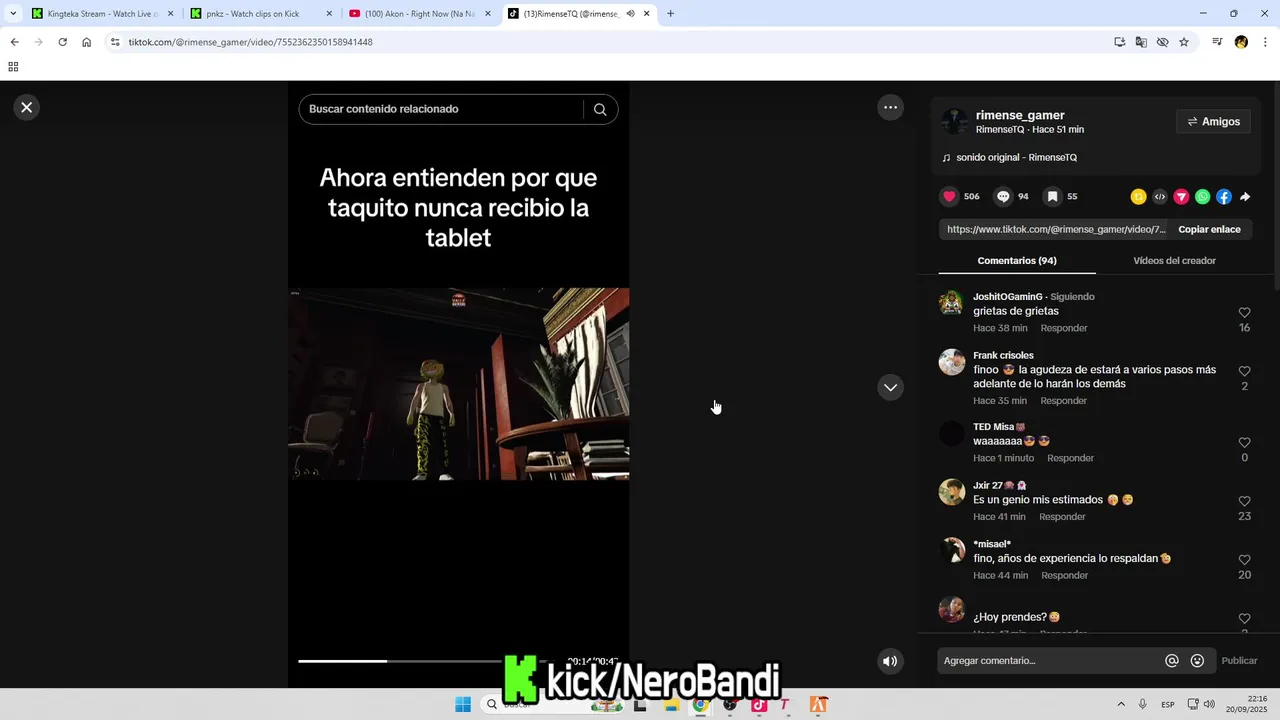
Task: Reply to Frank crisoles' comment
Action: click(x=1063, y=401)
